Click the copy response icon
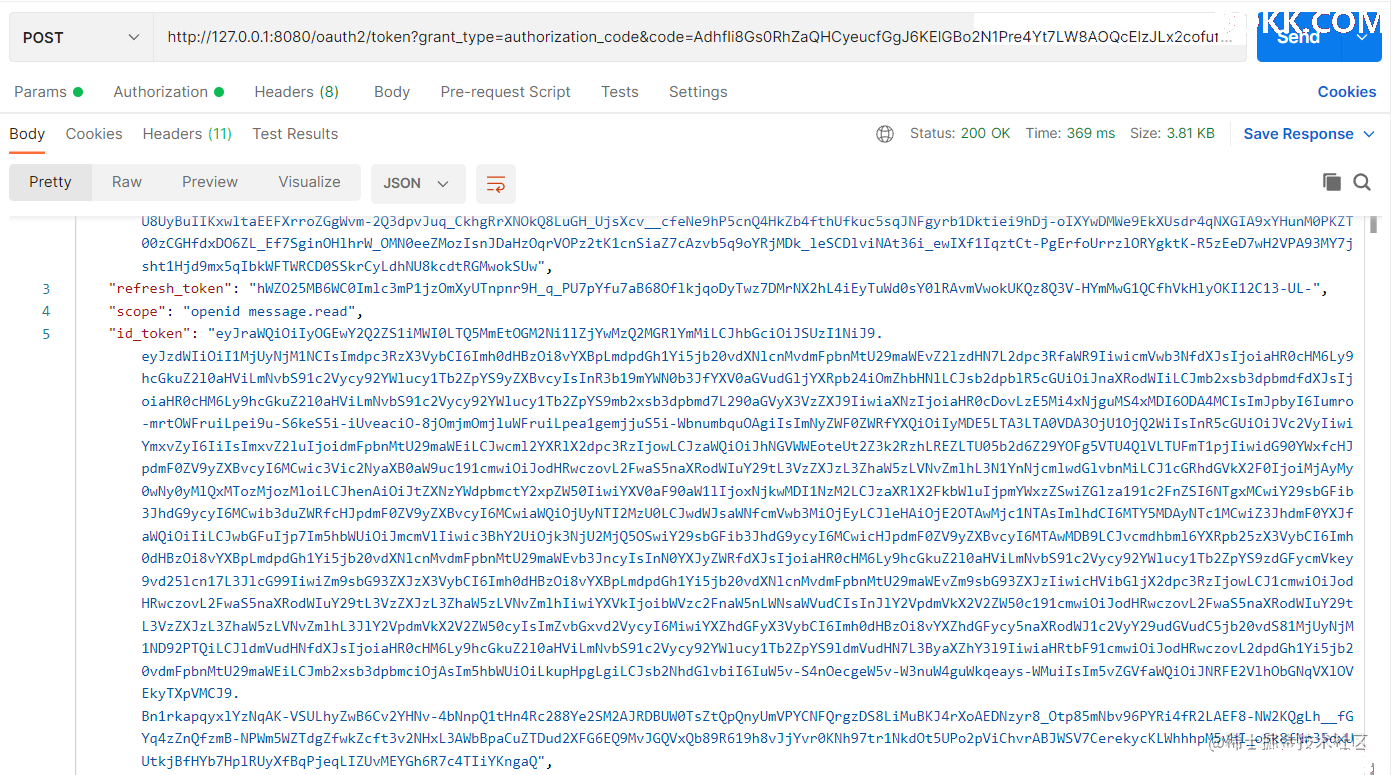1391x775 pixels. tap(1331, 182)
